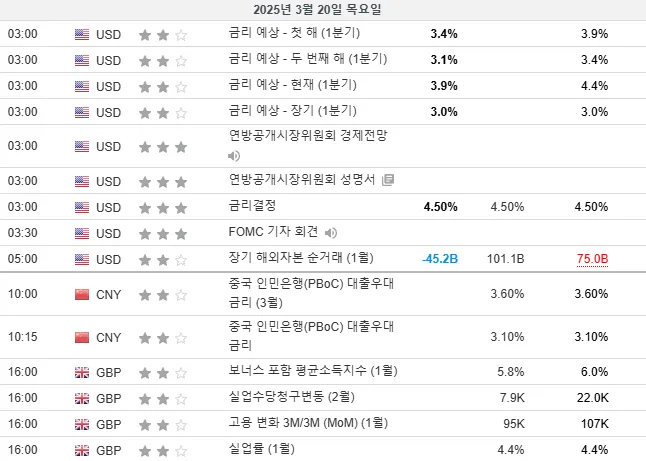The image size is (646, 461).
Task: Click importance stars on FOMC 기자 회견 row
Action: pos(163,234)
